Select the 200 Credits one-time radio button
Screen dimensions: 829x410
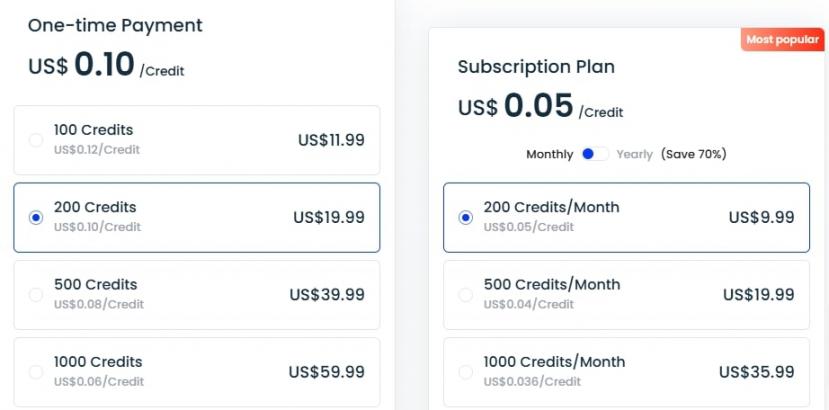(x=36, y=217)
